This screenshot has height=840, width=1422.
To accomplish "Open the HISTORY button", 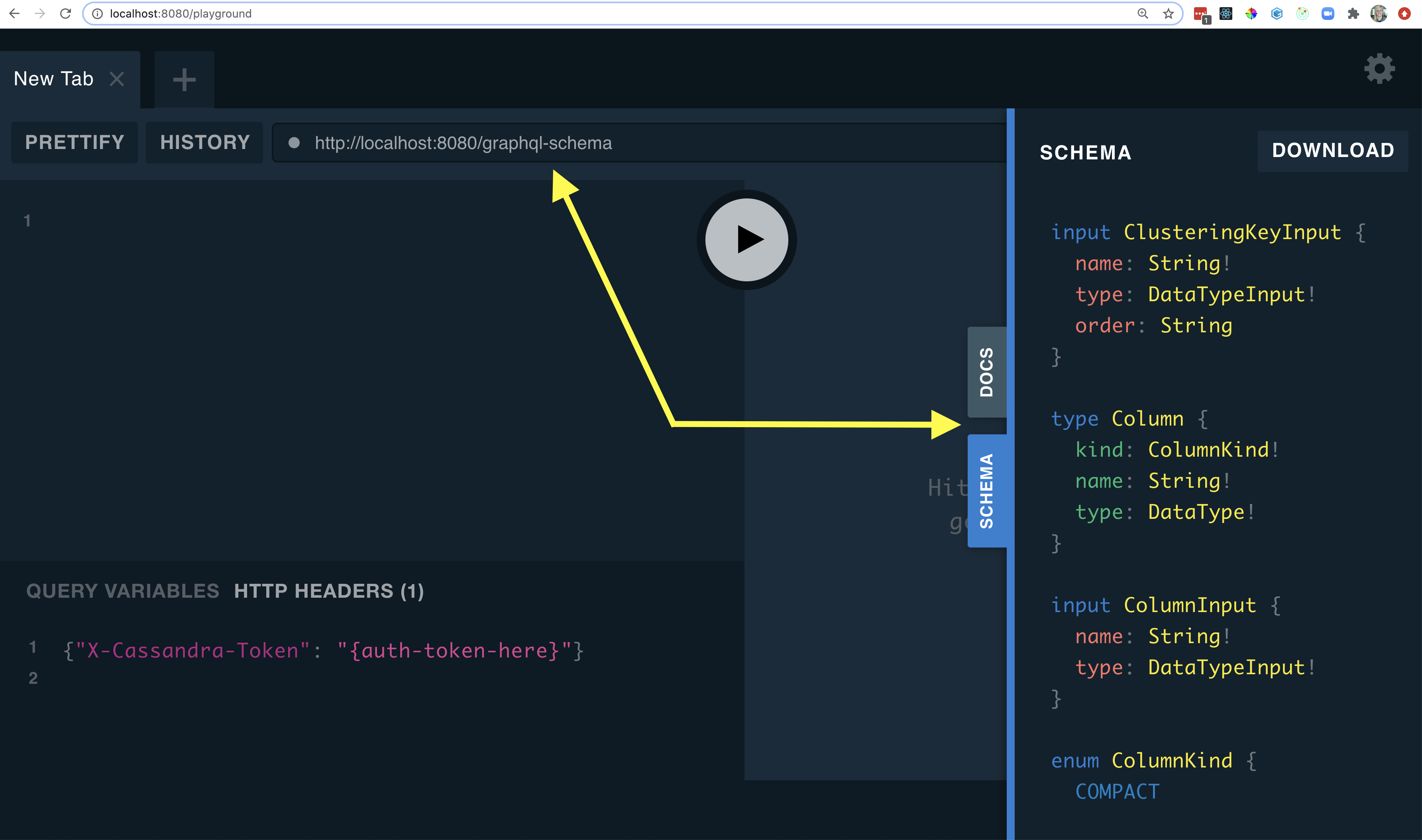I will [x=204, y=142].
